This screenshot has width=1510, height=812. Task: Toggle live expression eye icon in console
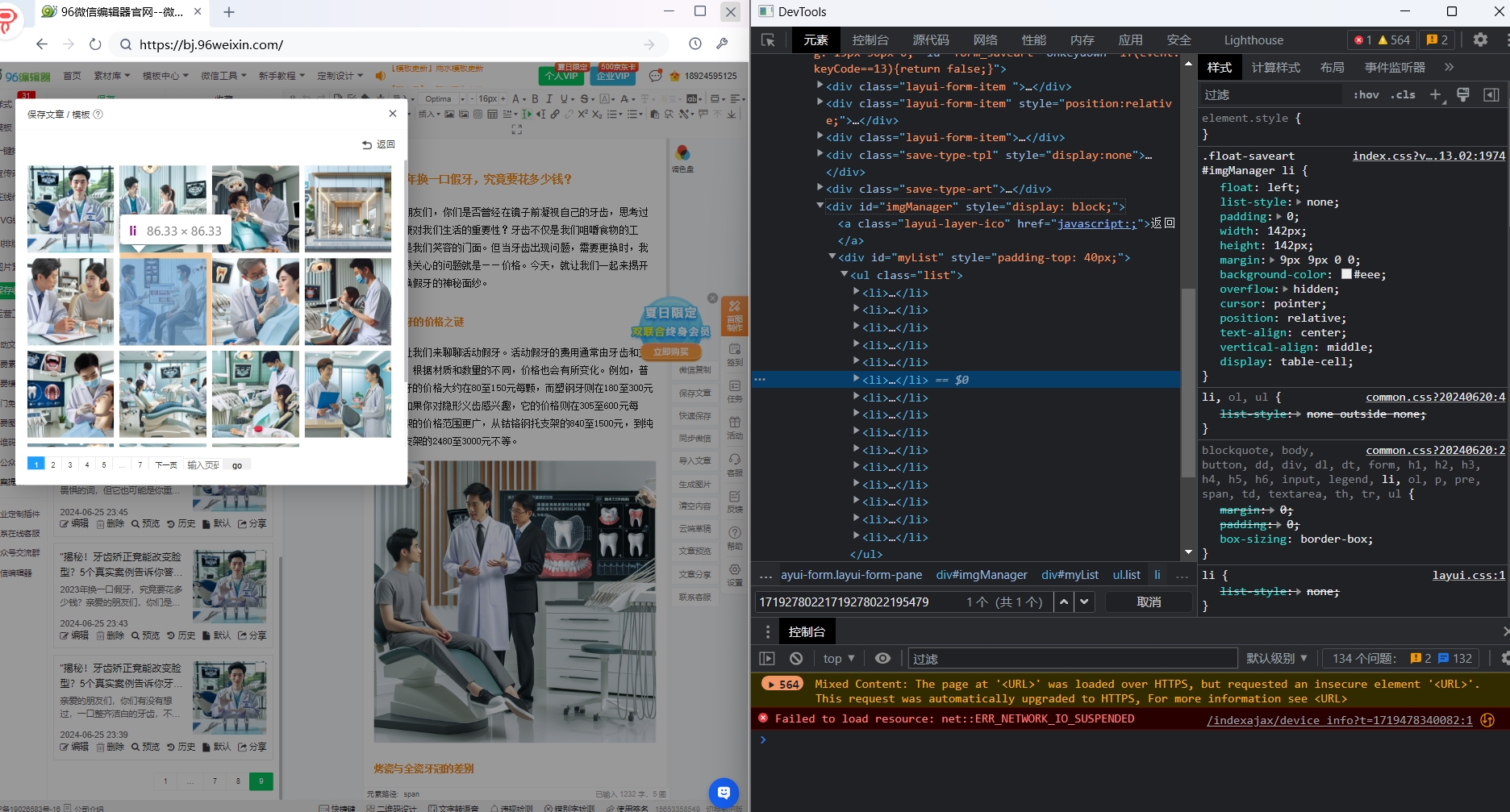click(x=882, y=659)
